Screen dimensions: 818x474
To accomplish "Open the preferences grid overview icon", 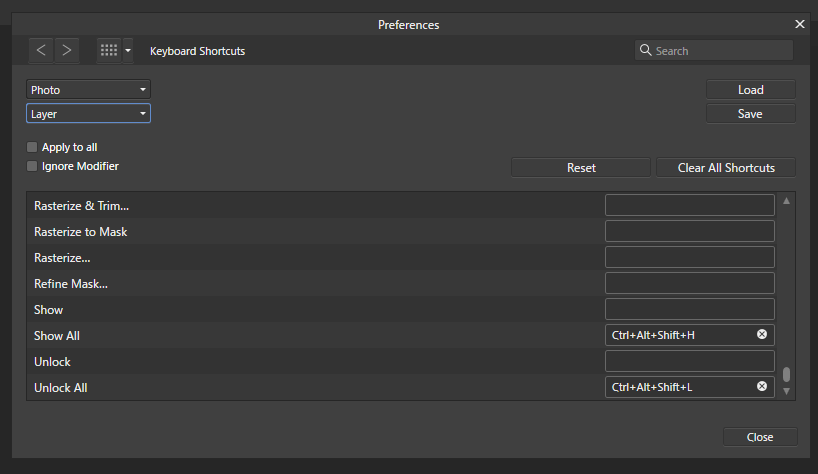I will [x=109, y=50].
